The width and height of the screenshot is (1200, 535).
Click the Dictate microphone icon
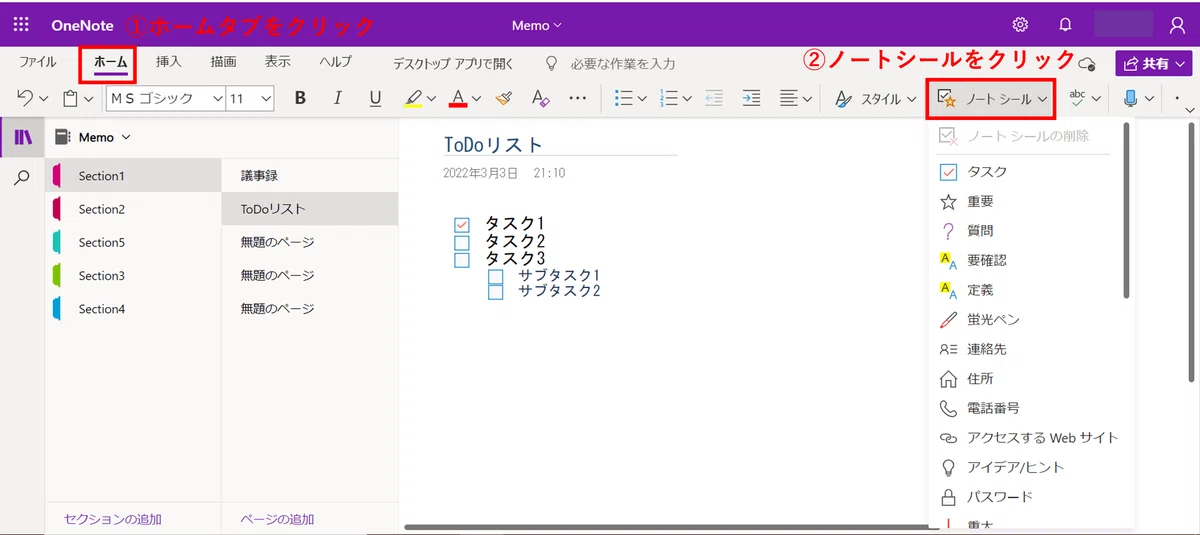[1131, 98]
